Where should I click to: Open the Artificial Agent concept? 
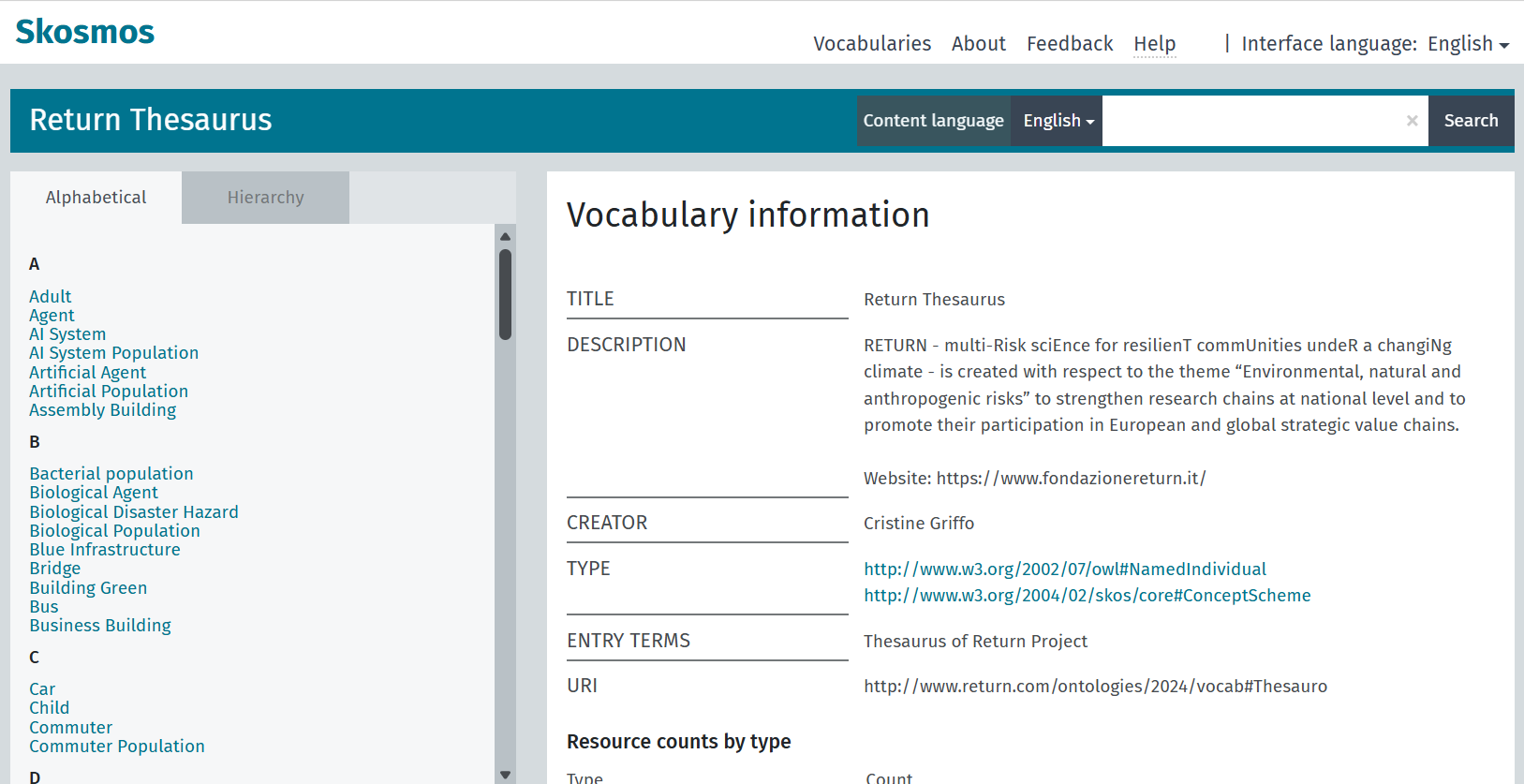[88, 372]
